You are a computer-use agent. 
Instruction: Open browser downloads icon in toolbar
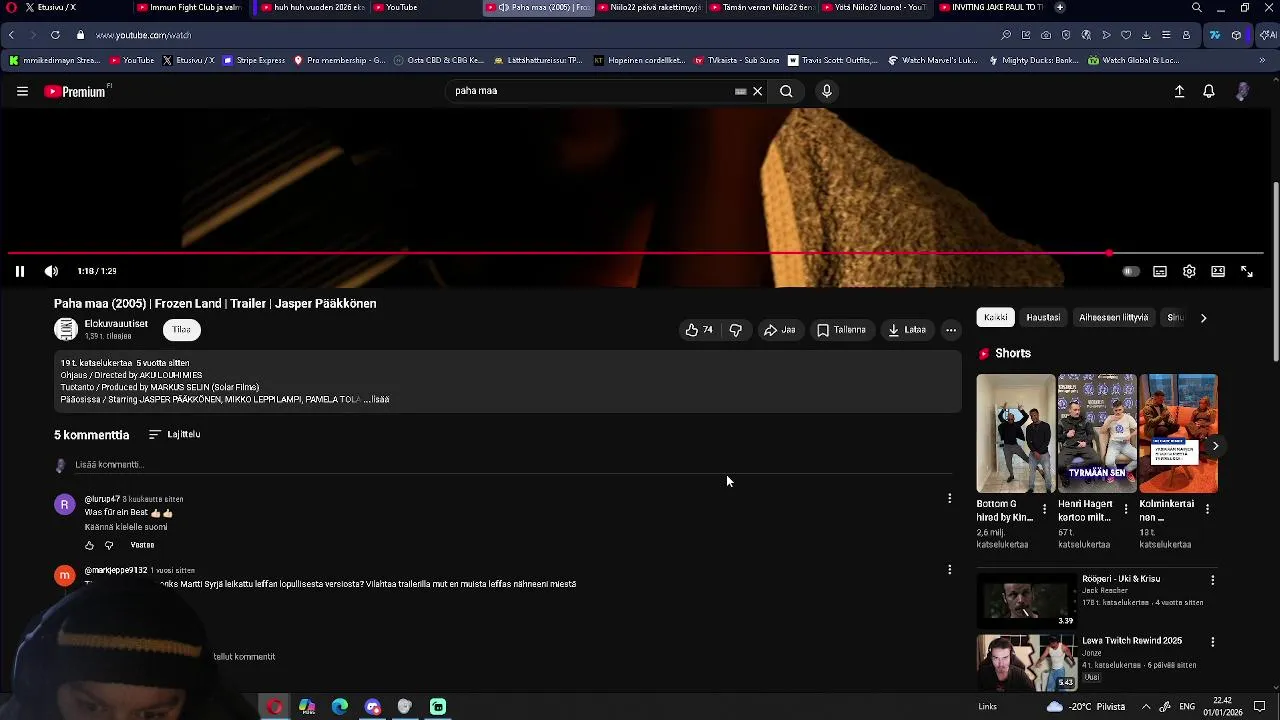pyautogui.click(x=1146, y=35)
